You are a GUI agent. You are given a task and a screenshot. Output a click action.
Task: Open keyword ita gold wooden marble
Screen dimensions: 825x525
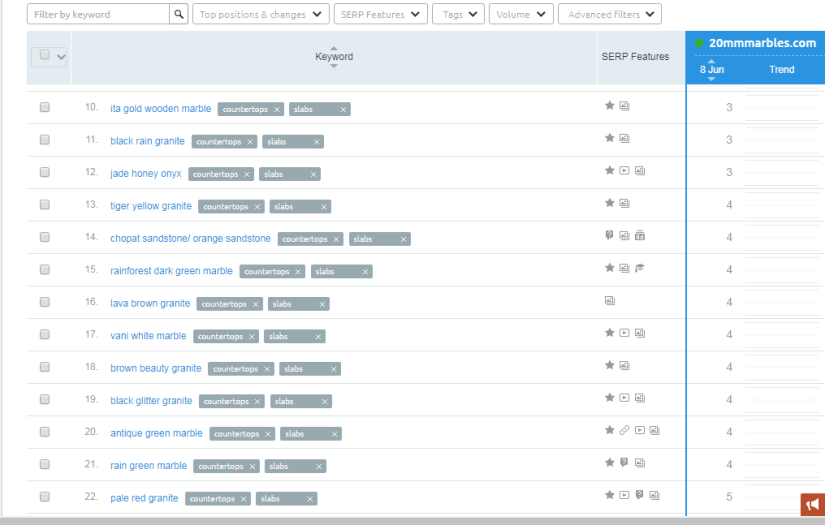[x=160, y=108]
